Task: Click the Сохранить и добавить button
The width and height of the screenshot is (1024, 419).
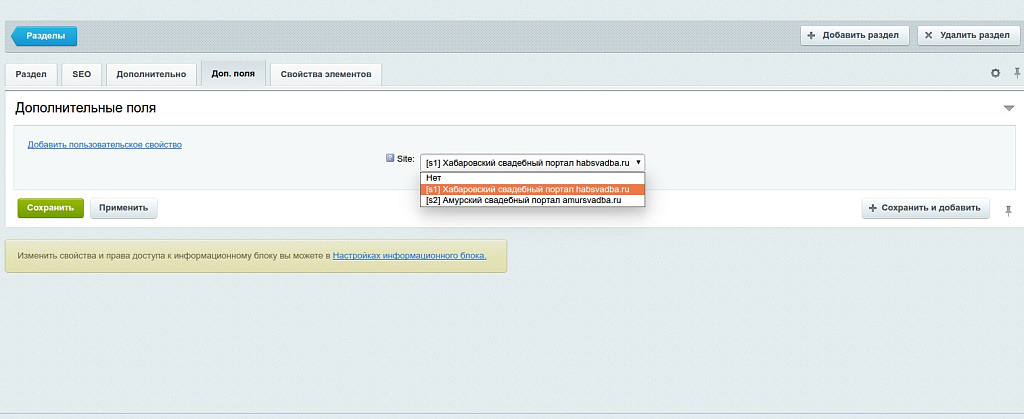Action: pyautogui.click(x=926, y=208)
